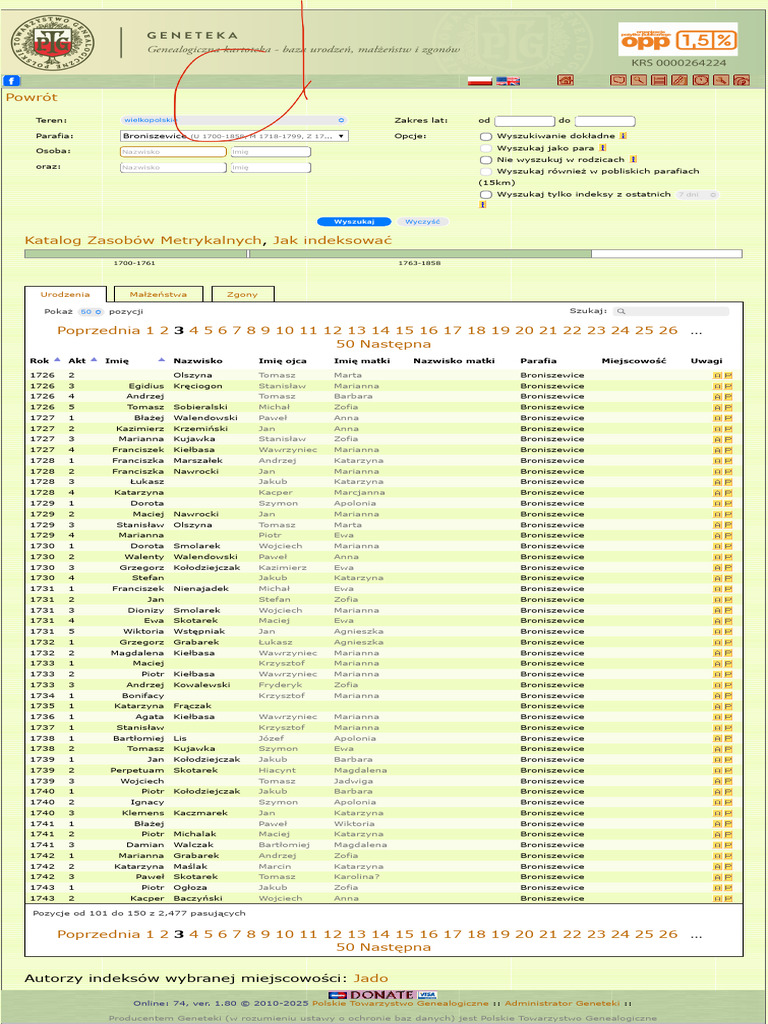Open the Poland map icon in the toolbar
This screenshot has width=768, height=1024.
(618, 80)
